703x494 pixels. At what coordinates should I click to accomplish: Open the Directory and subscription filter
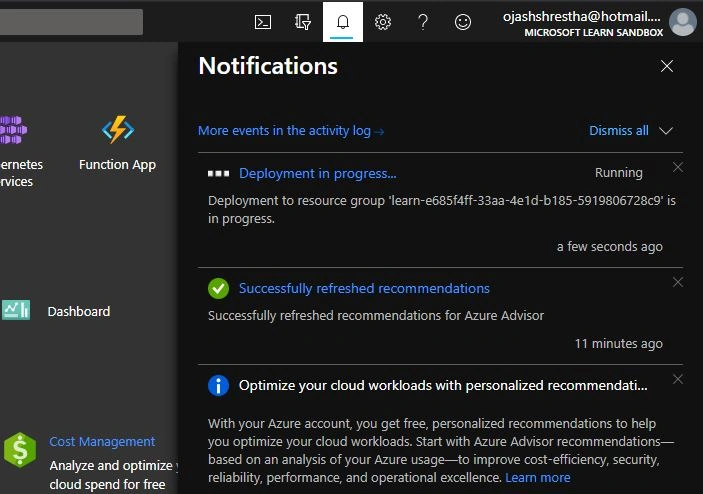tap(303, 22)
